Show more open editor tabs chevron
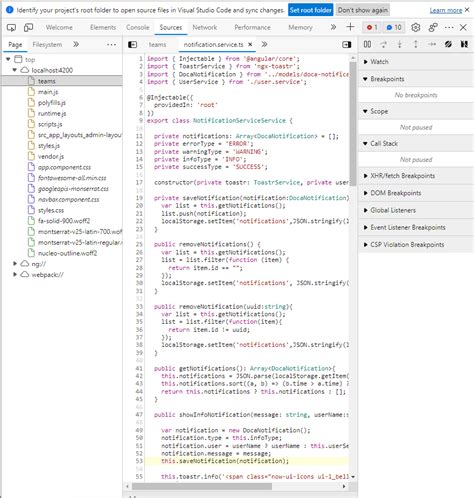The height and width of the screenshot is (498, 474). pos(264,44)
